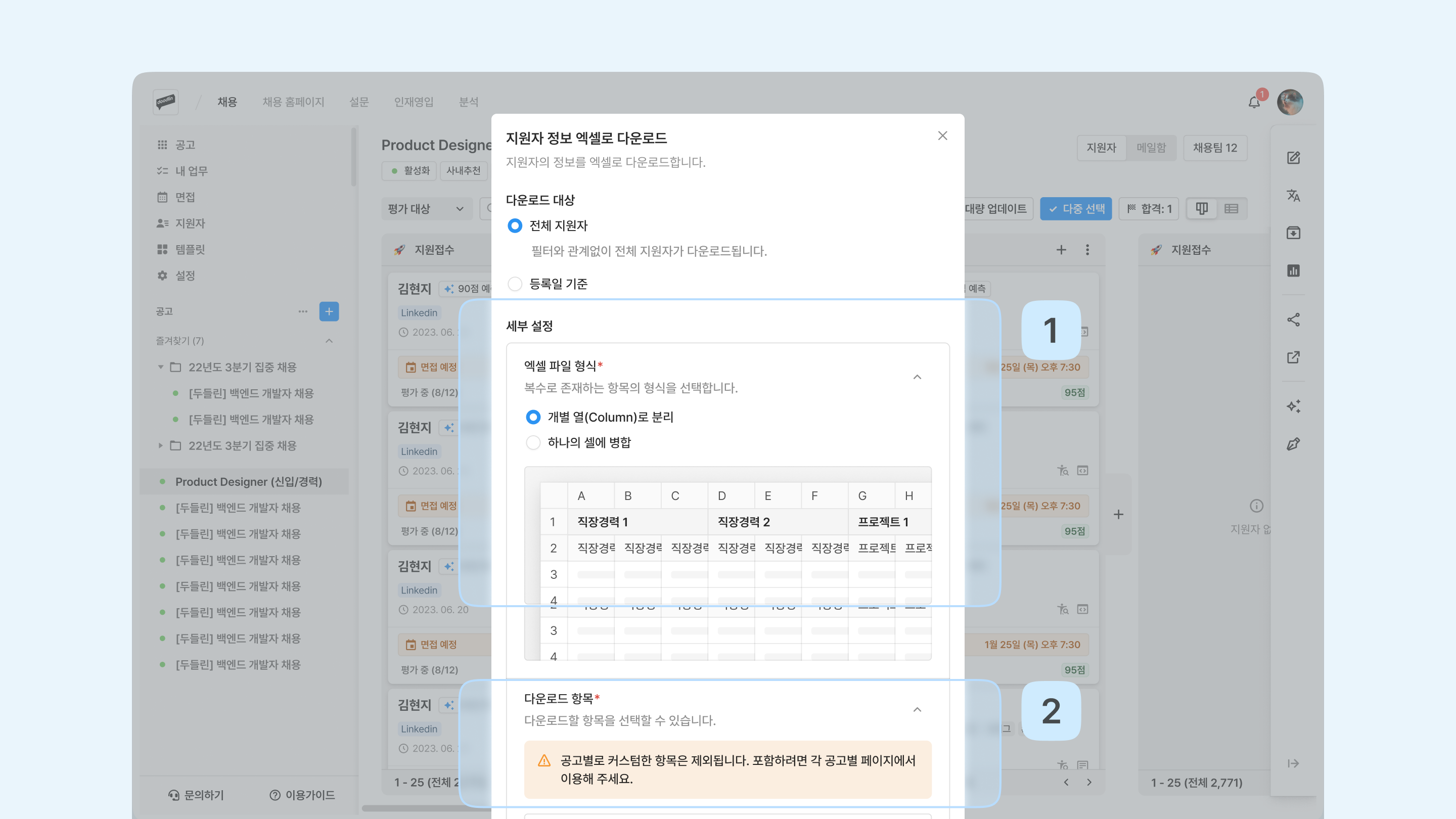The width and height of the screenshot is (1456, 819).
Task: Open 템플릿 in the left sidebar
Action: click(181, 249)
